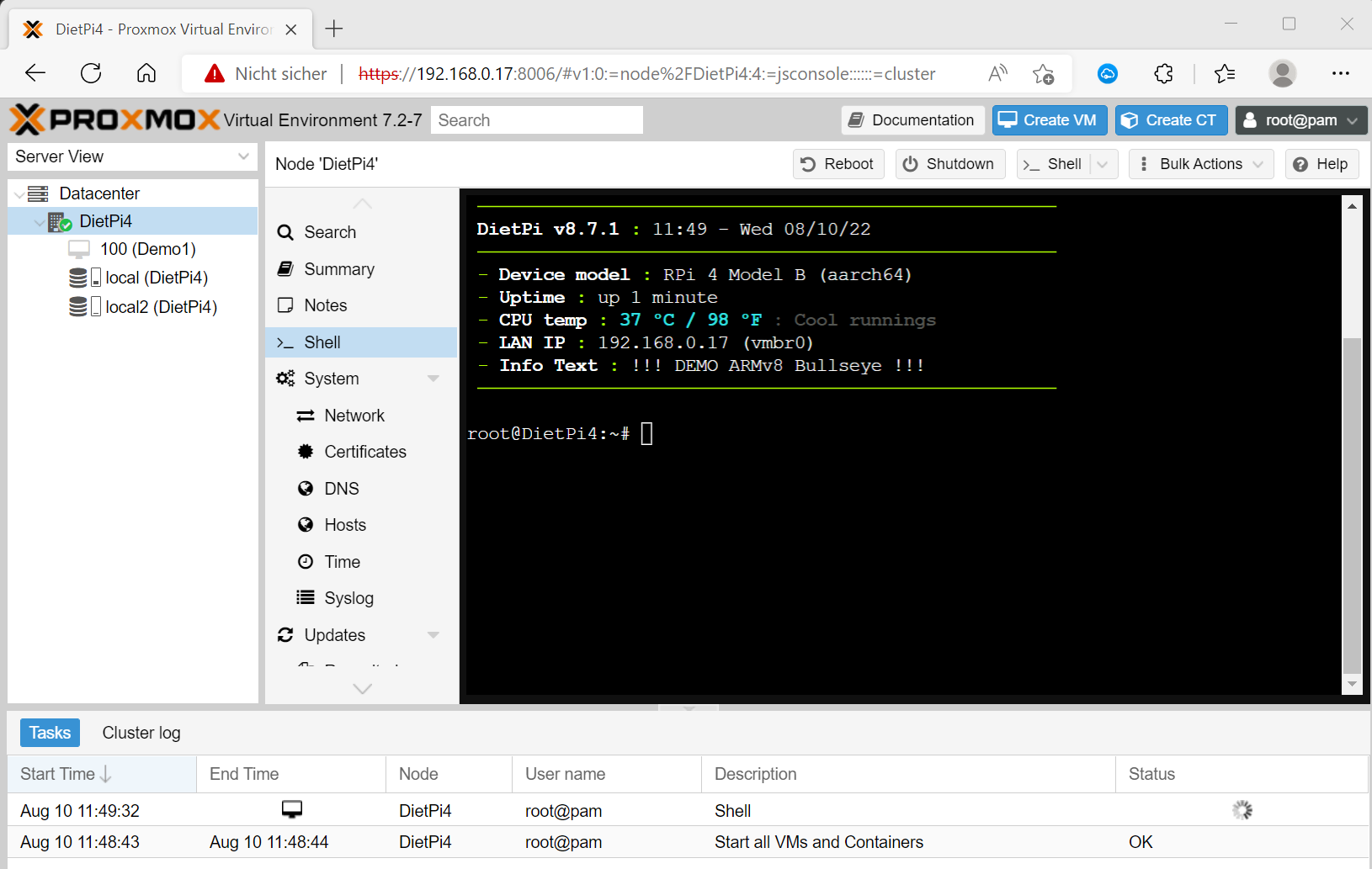Click Create CT
The image size is (1372, 869).
[1171, 120]
